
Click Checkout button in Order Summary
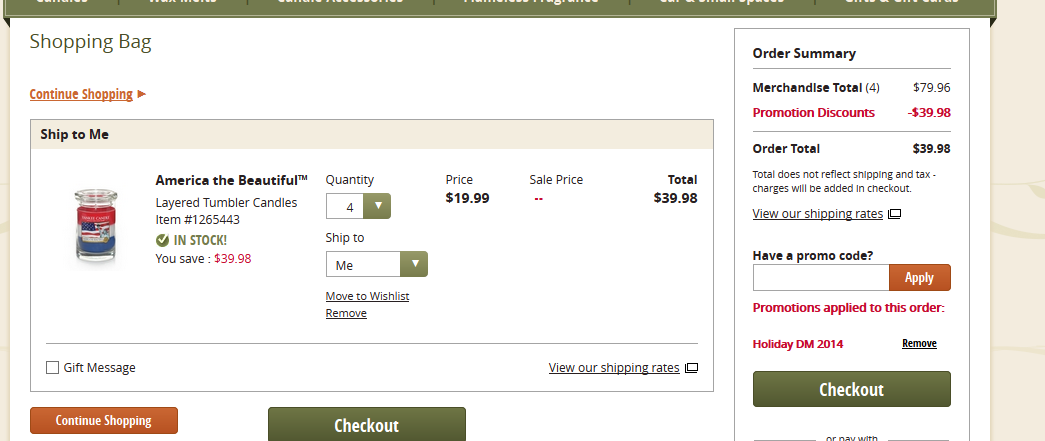[851, 389]
